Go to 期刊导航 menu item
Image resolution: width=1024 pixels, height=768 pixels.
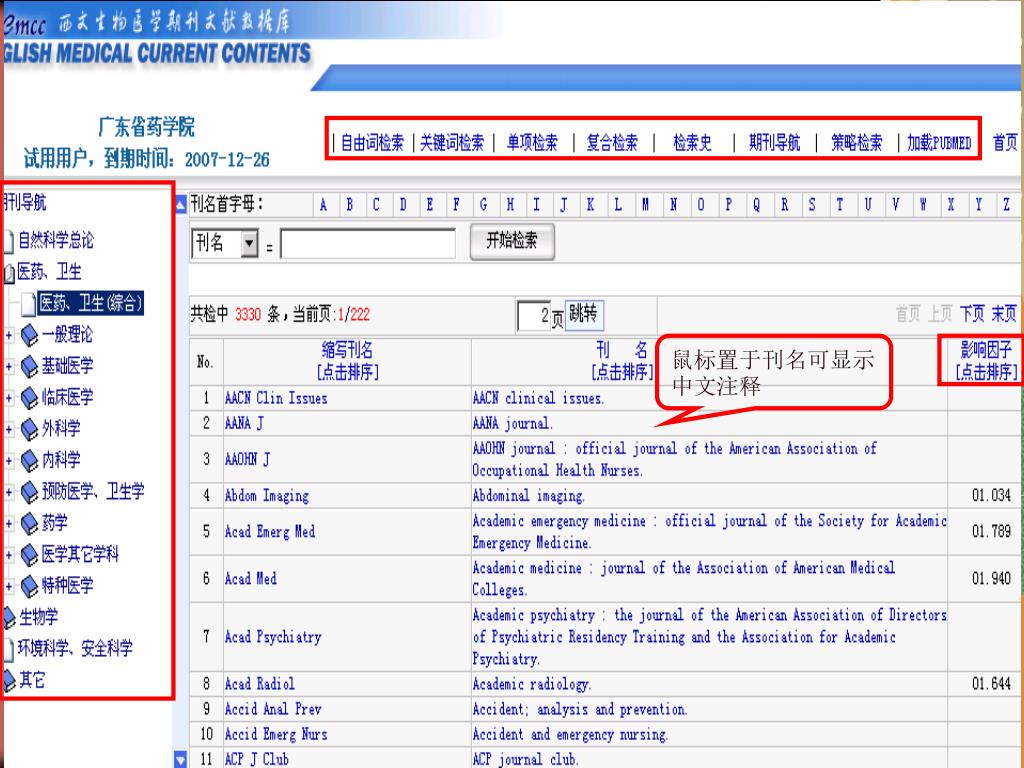tap(775, 142)
